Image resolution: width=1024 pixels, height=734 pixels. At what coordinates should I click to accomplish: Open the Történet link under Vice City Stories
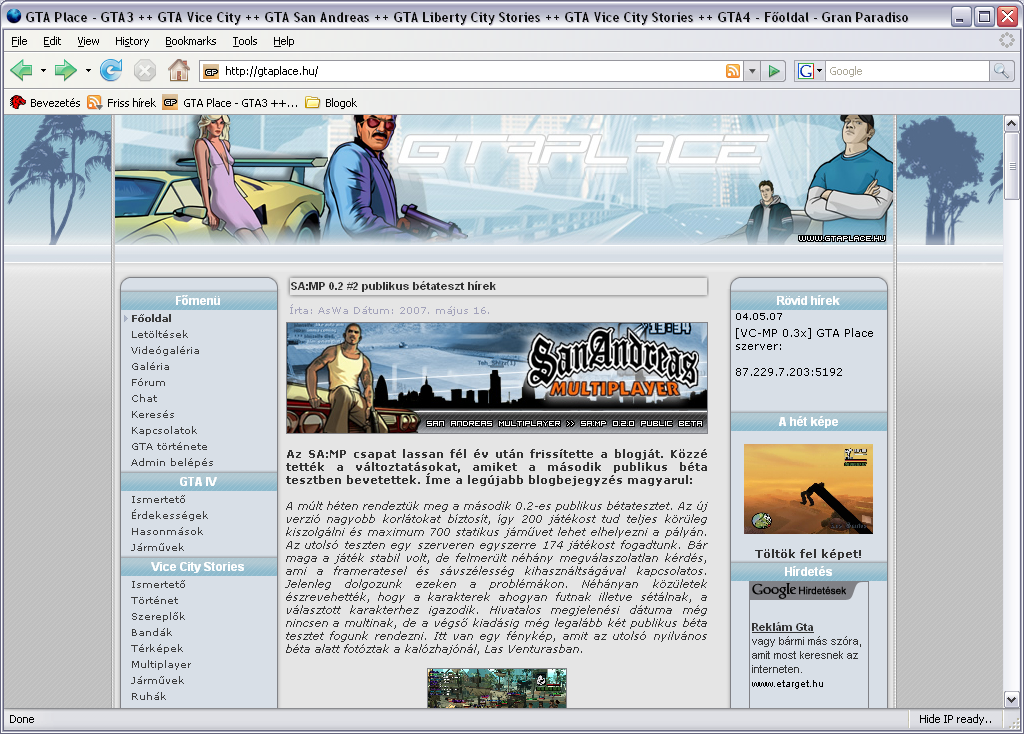(154, 600)
